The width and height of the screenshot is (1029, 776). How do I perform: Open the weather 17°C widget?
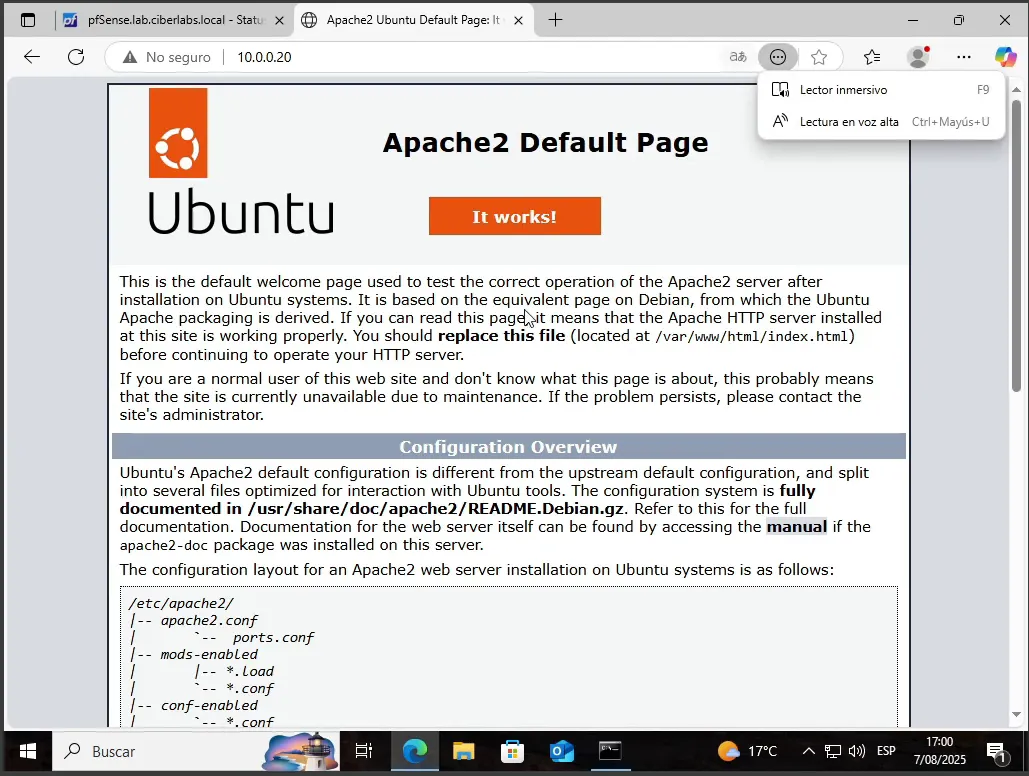(747, 751)
